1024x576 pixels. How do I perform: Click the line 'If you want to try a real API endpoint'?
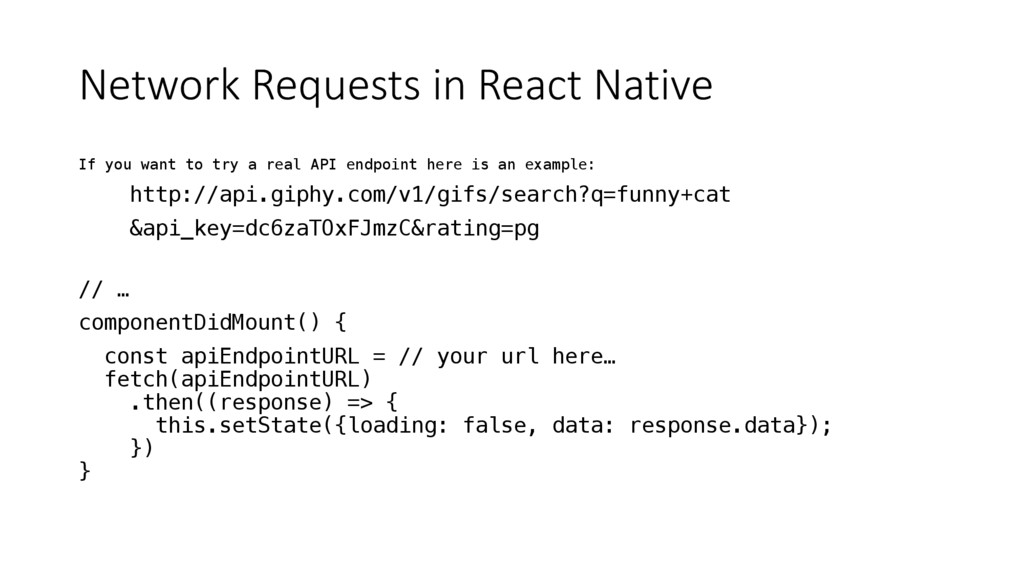tap(337, 165)
